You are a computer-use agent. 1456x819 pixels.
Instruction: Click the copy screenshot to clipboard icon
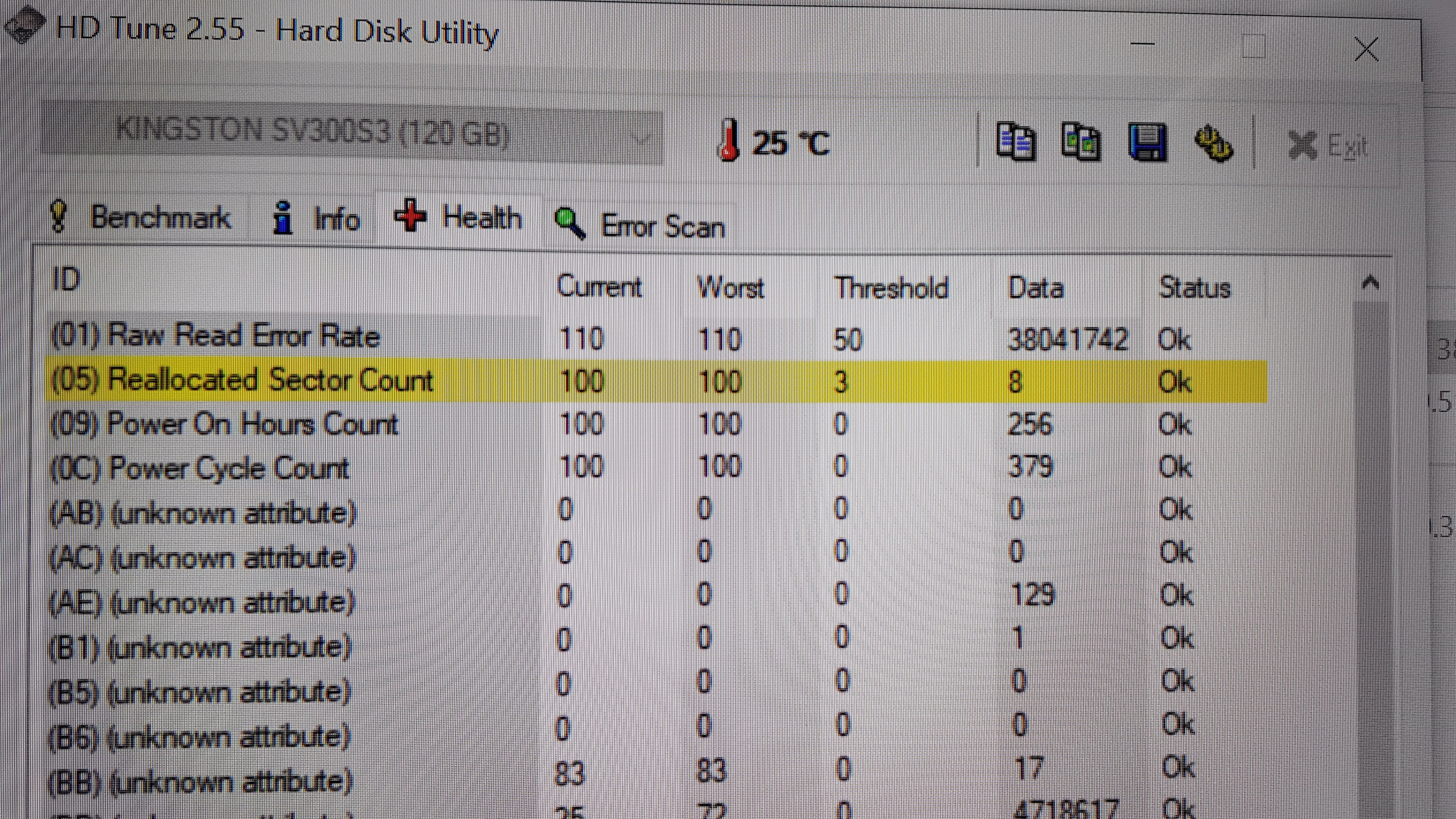tap(1081, 142)
